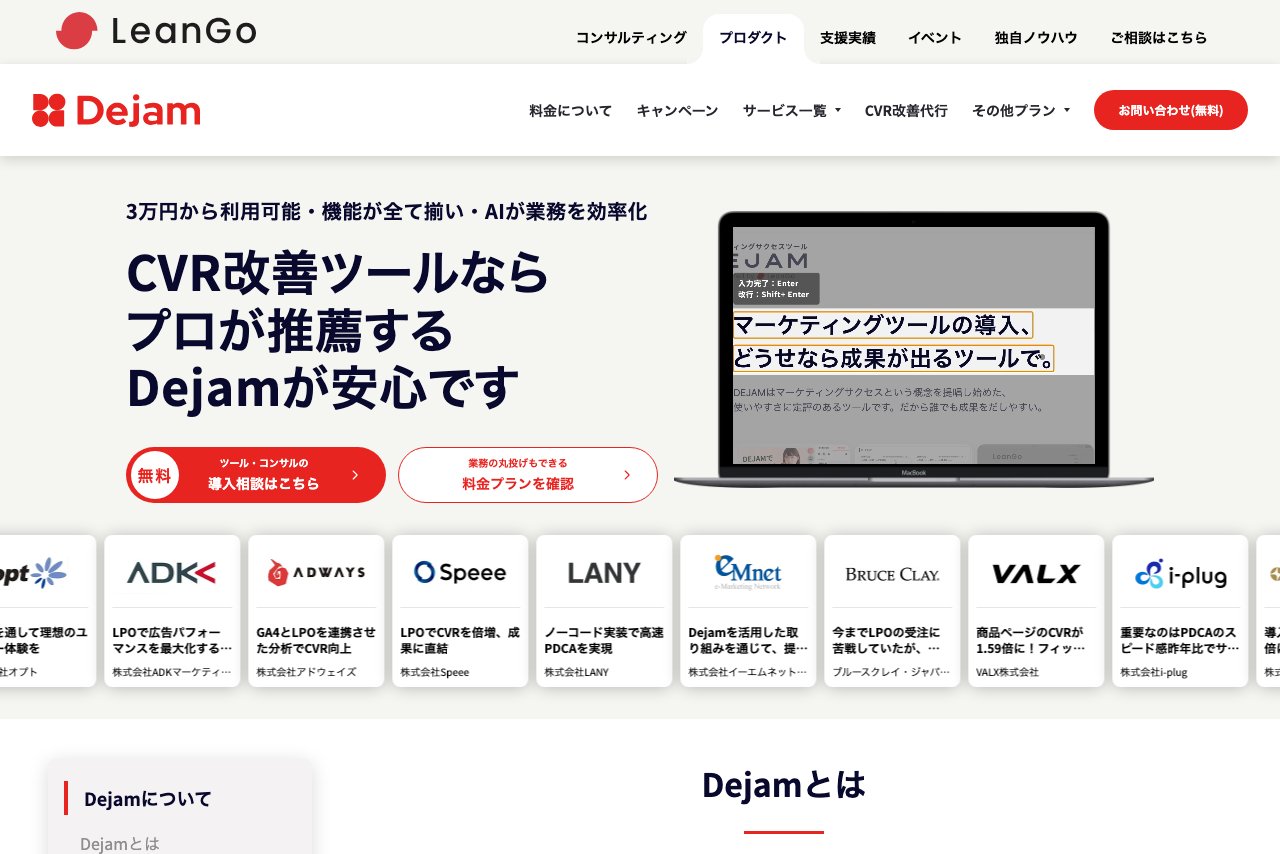Click the LANY logo icon
Image resolution: width=1280 pixels, height=854 pixels.
point(604,573)
